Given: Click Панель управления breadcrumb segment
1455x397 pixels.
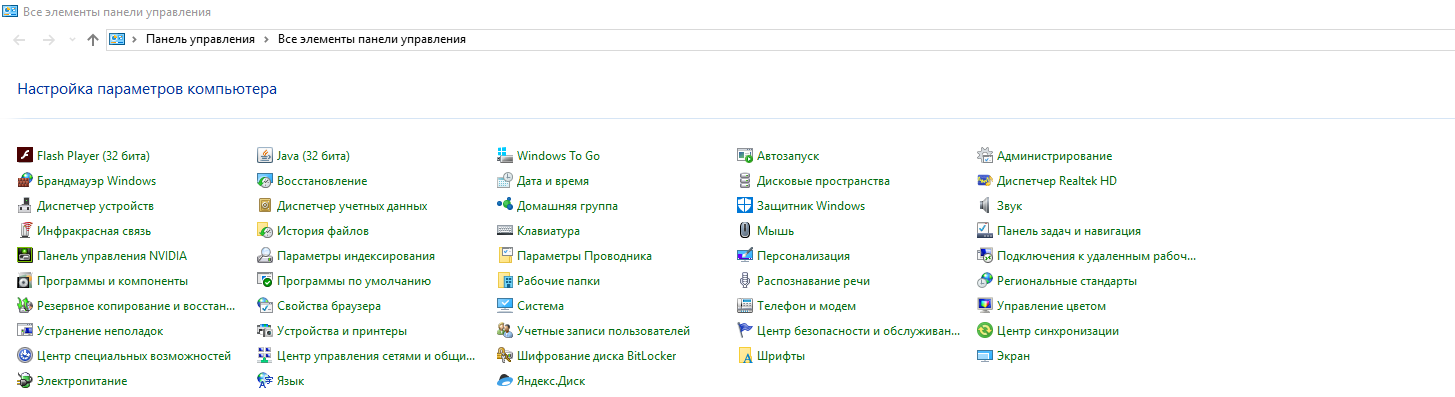Looking at the screenshot, I should tap(200, 40).
